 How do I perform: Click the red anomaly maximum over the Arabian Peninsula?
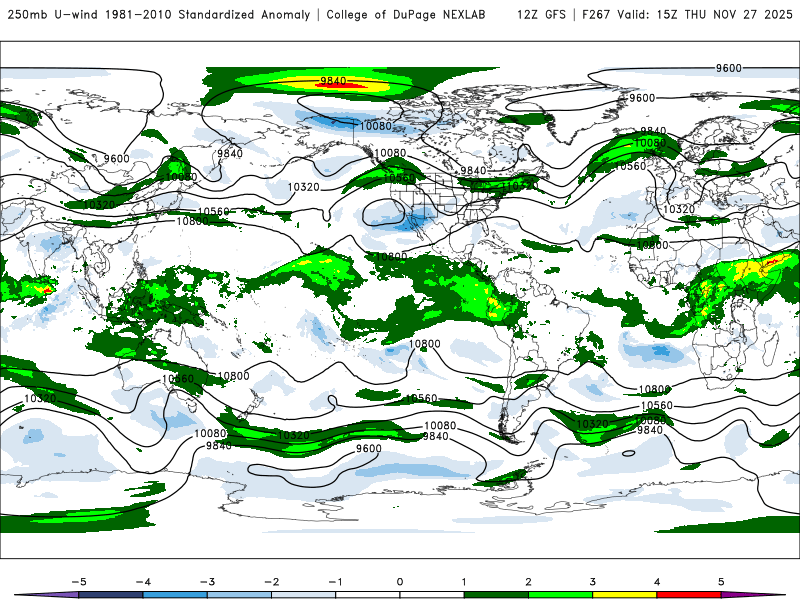point(770,262)
